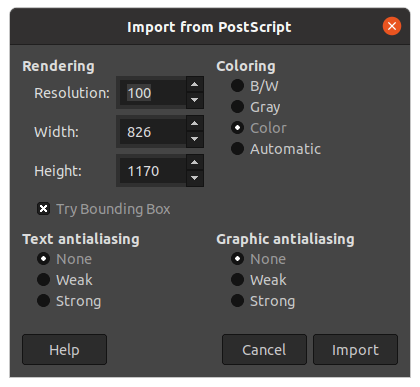Close the Import from PostScript dialog
The height and width of the screenshot is (387, 420).
pos(392,26)
